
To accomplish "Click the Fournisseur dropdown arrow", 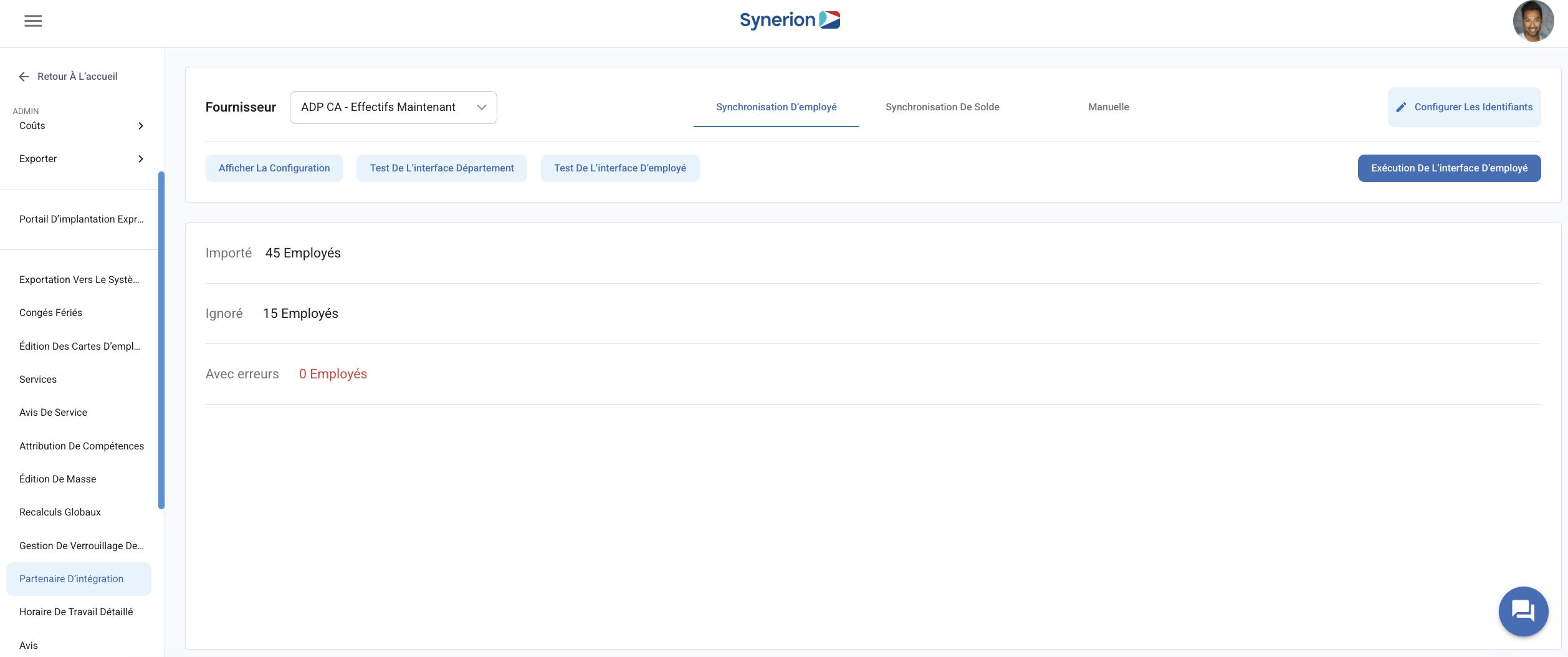I will (482, 107).
